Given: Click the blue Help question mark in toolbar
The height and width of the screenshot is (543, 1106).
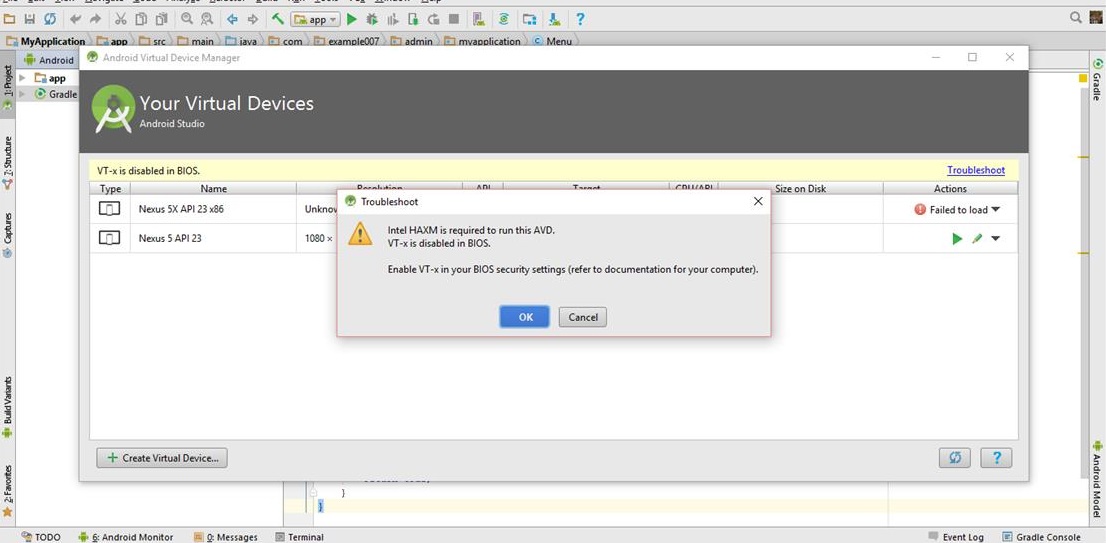Looking at the screenshot, I should pyautogui.click(x=580, y=19).
